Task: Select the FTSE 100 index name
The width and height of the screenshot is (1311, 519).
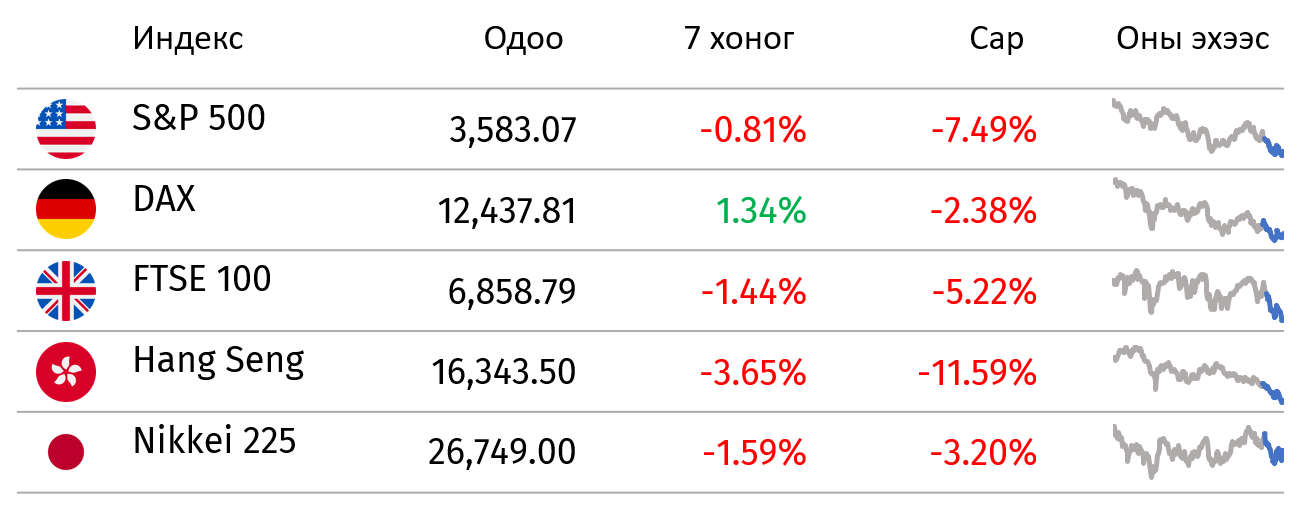Action: click(202, 279)
